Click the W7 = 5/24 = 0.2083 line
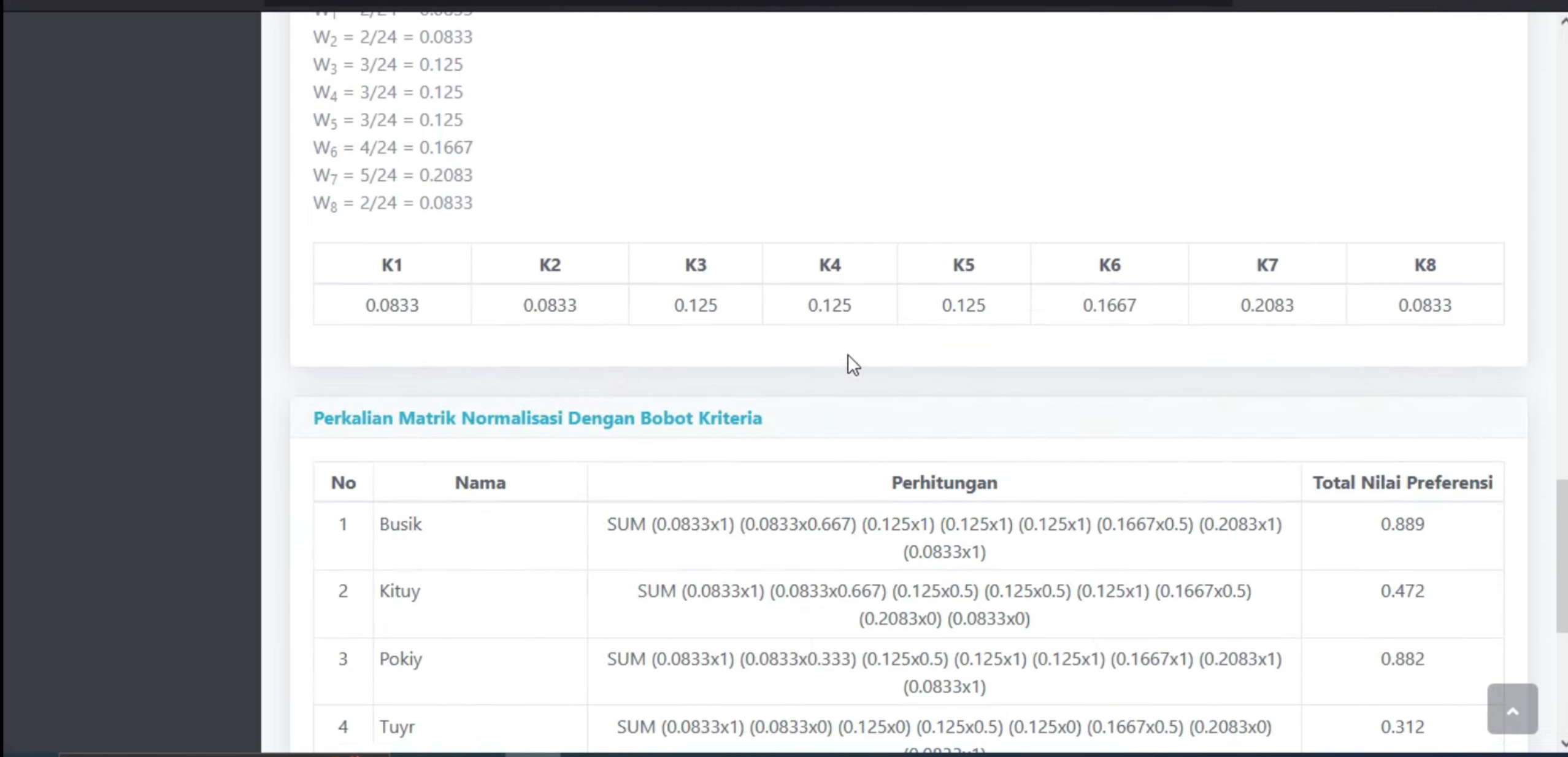This screenshot has width=1568, height=757. click(393, 175)
